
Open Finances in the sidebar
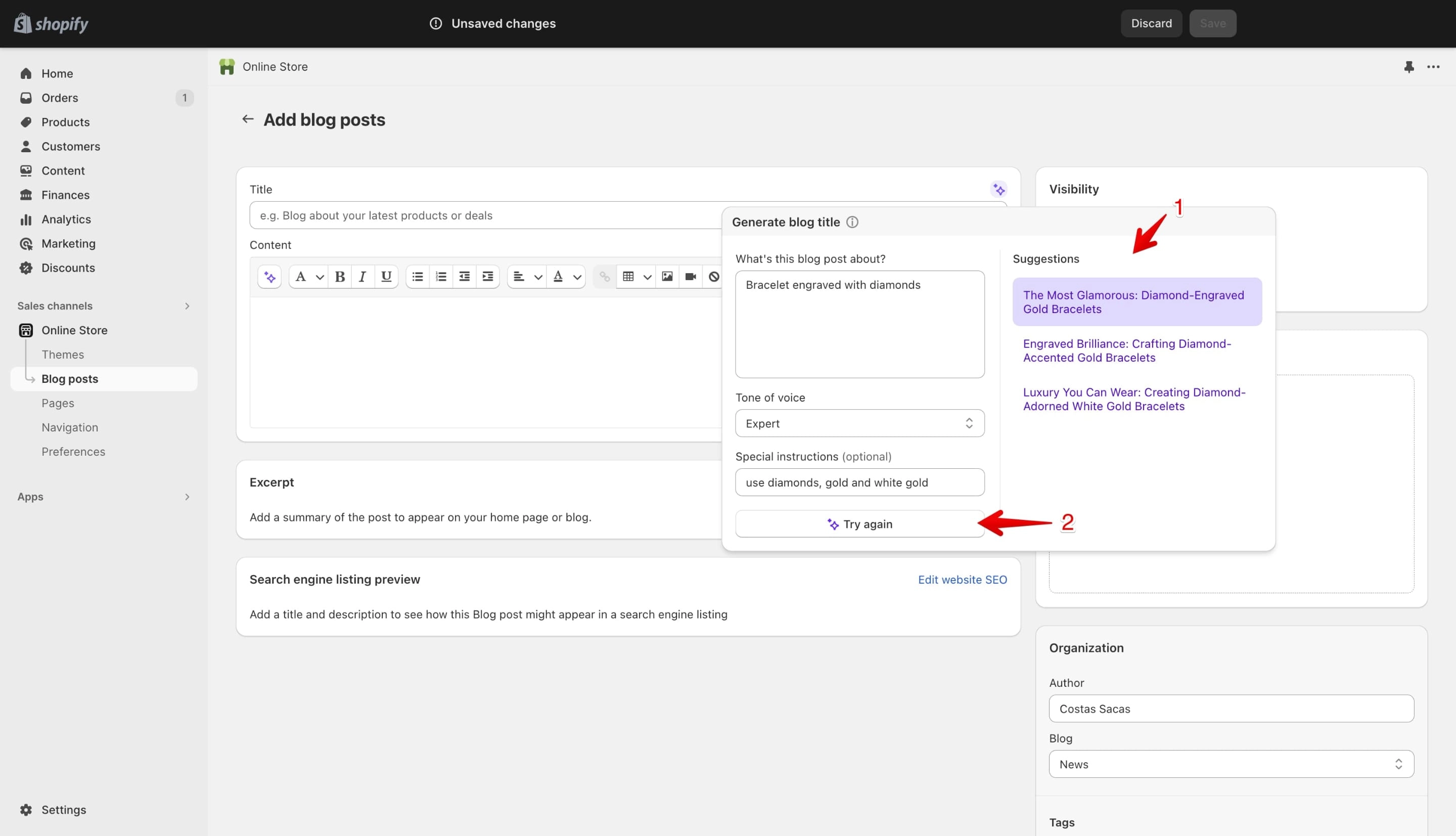[104, 195]
